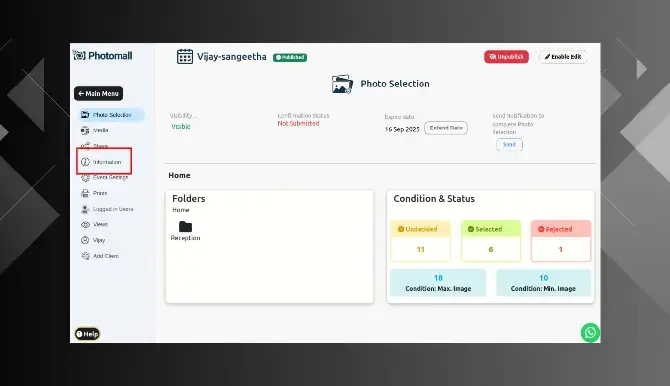Click the Extend Date button
Image resolution: width=670 pixels, height=386 pixels.
(446, 128)
